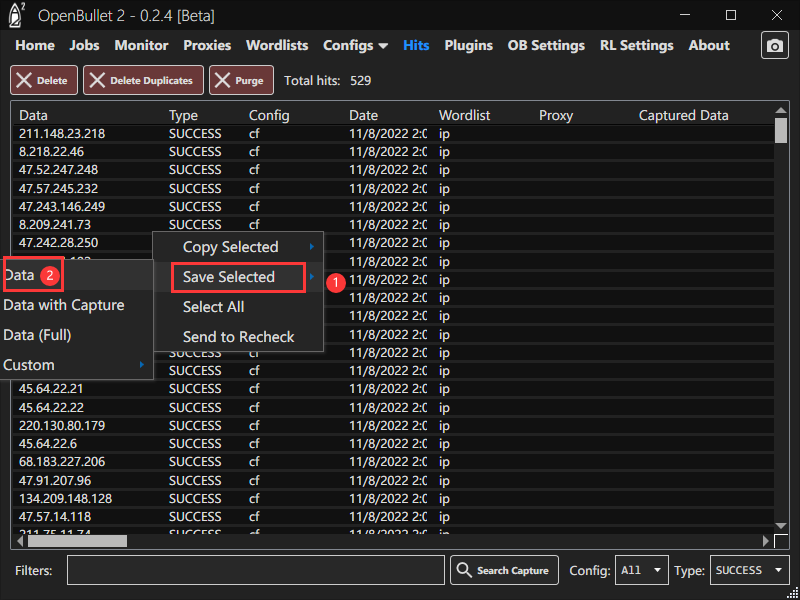
Task: Expand the Configs menu dropdown
Action: [x=355, y=45]
